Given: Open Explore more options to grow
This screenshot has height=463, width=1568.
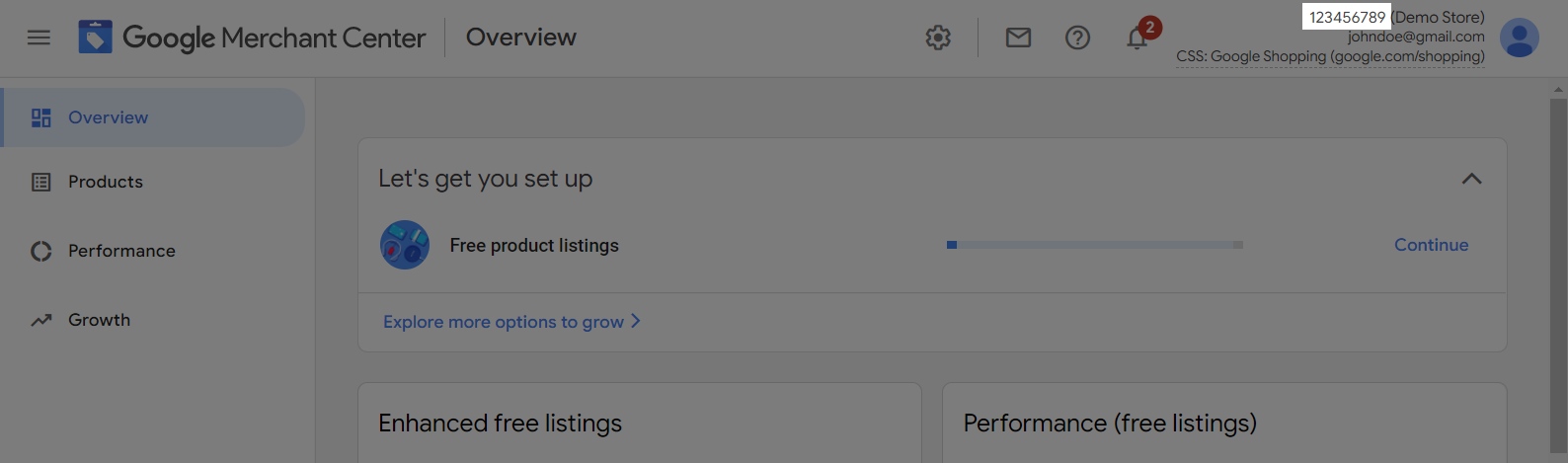Looking at the screenshot, I should [x=504, y=322].
